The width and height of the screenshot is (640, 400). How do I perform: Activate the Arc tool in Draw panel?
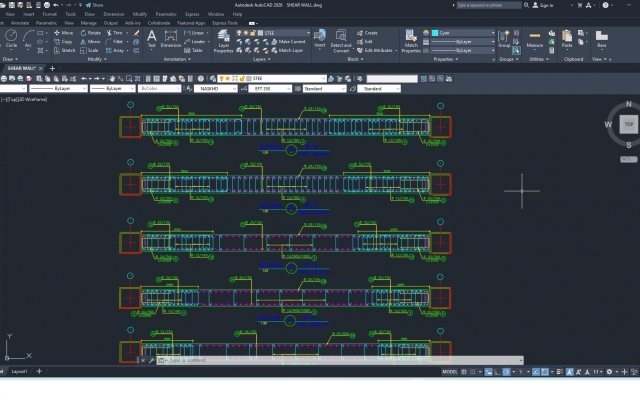pos(28,37)
